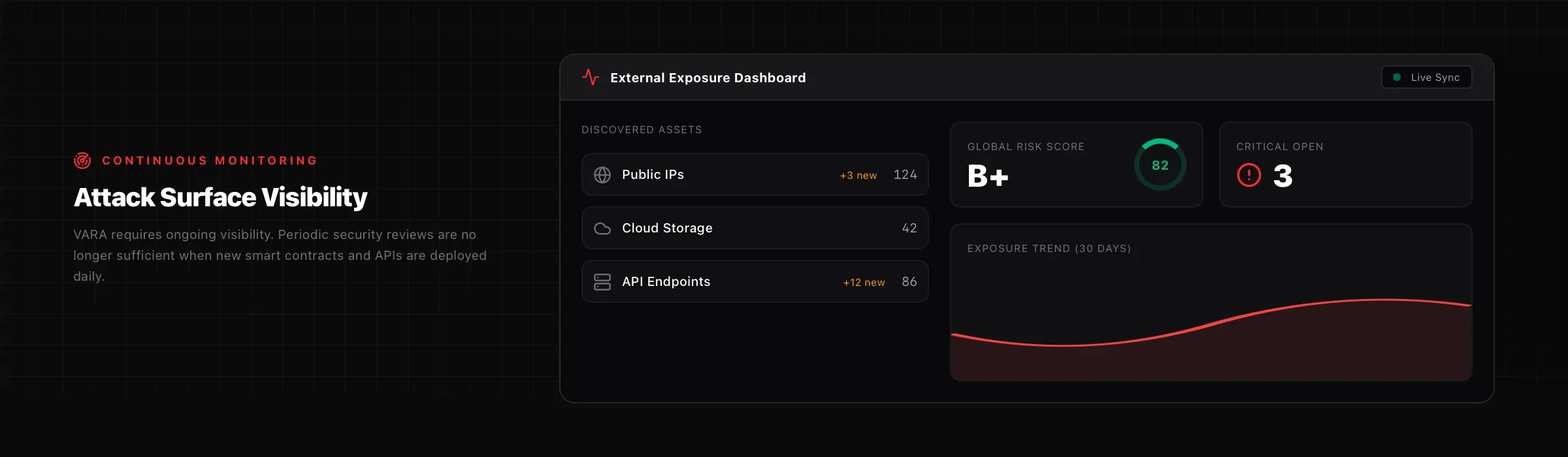This screenshot has width=1568, height=457.
Task: Click the API Endpoints count '86'
Action: (909, 281)
